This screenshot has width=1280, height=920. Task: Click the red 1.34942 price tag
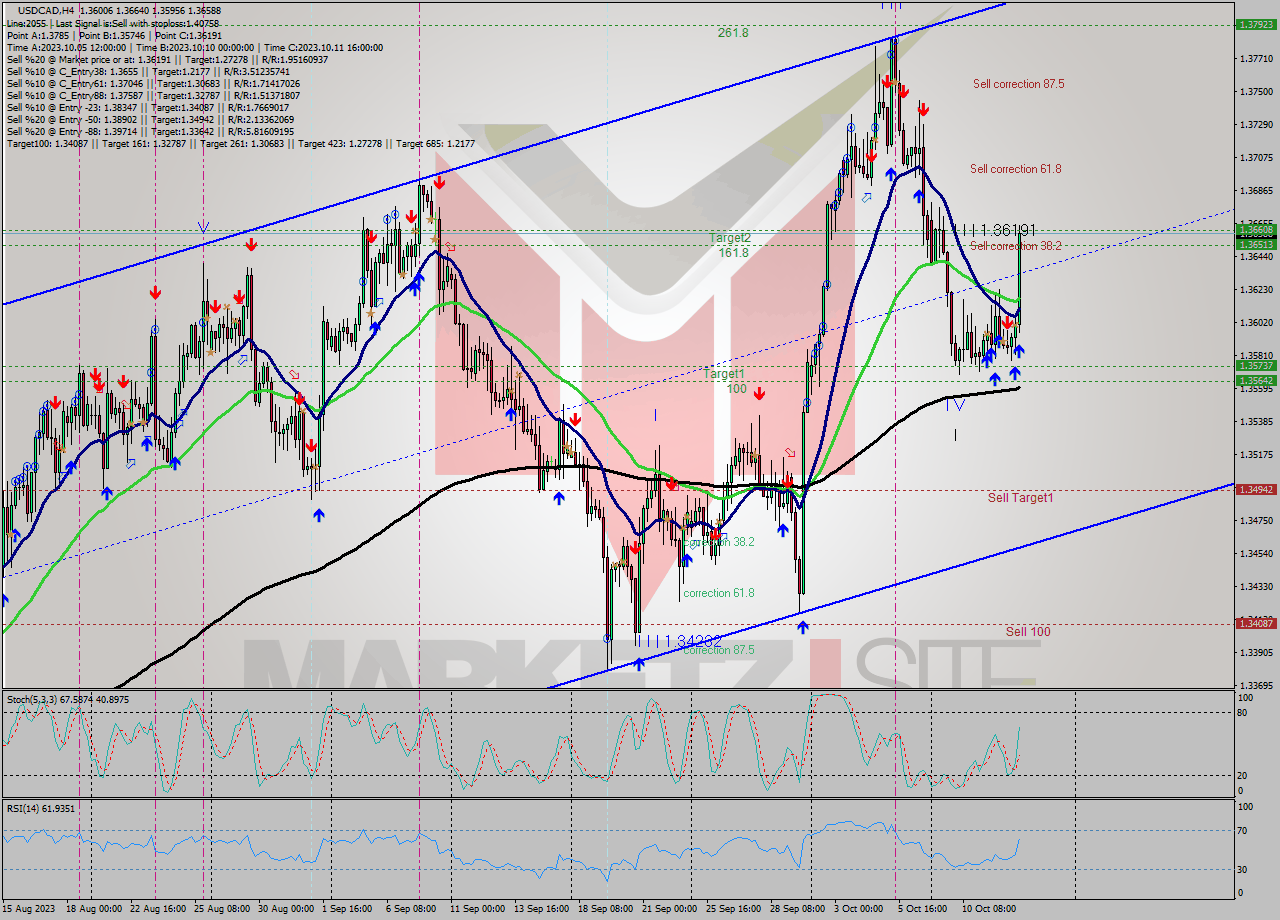pyautogui.click(x=1256, y=490)
